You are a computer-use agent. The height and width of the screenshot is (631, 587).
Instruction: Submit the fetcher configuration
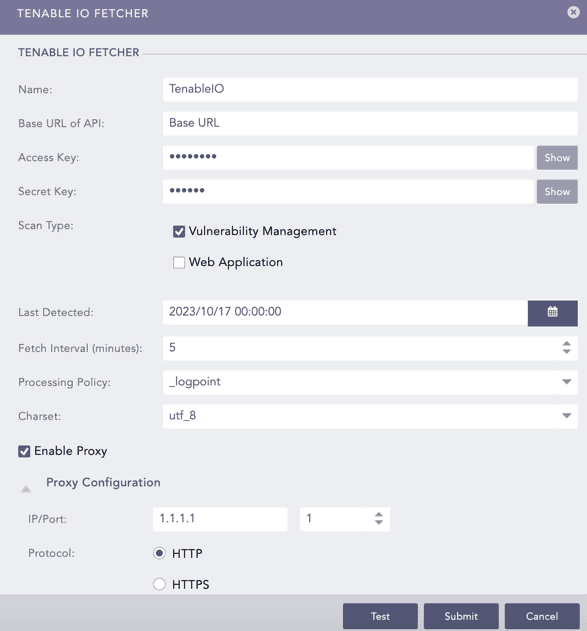click(x=461, y=616)
